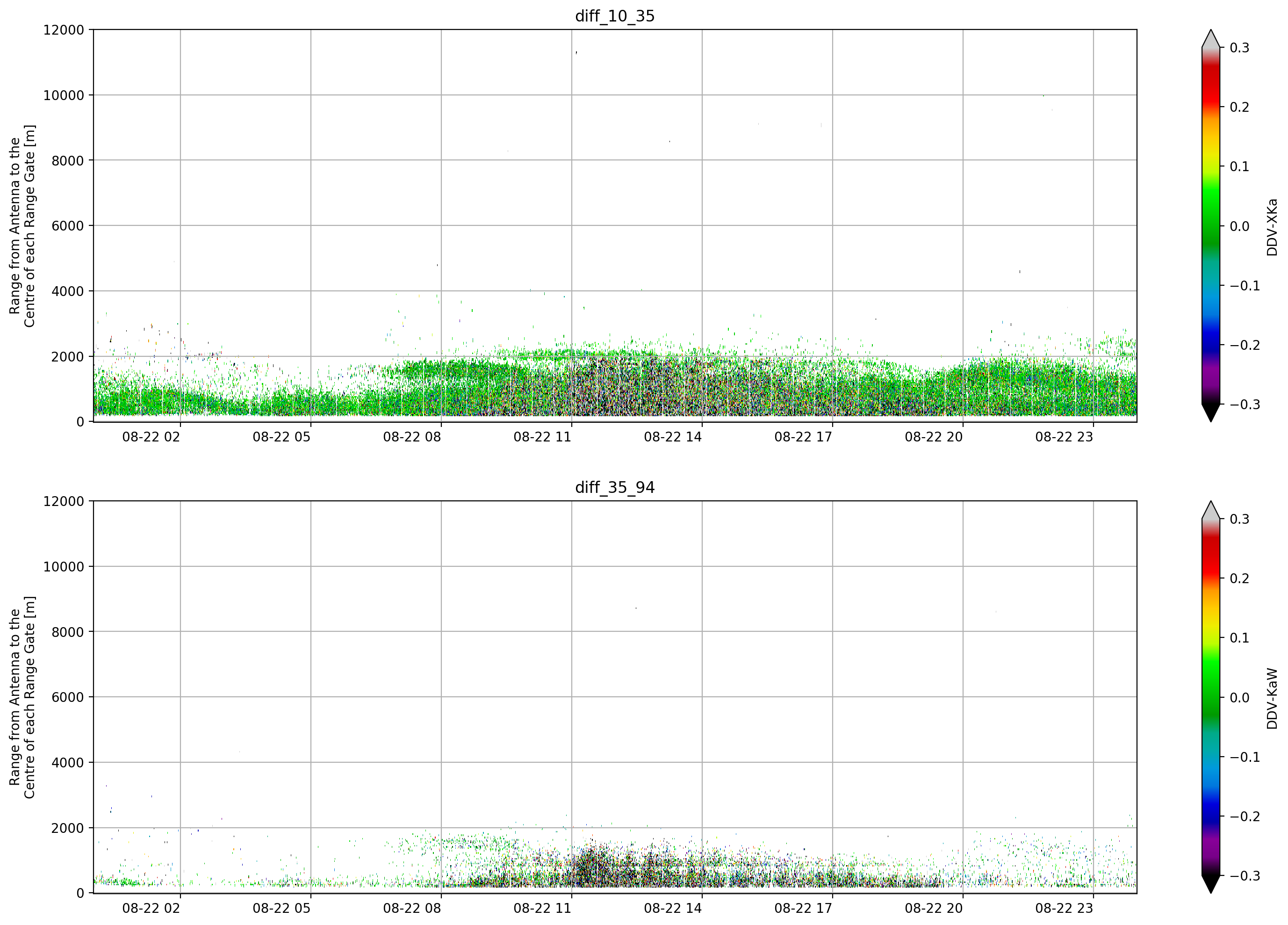The image size is (1288, 925).
Task: Click "08-22 20" tick under diff_35_94 plot
Action: (934, 909)
